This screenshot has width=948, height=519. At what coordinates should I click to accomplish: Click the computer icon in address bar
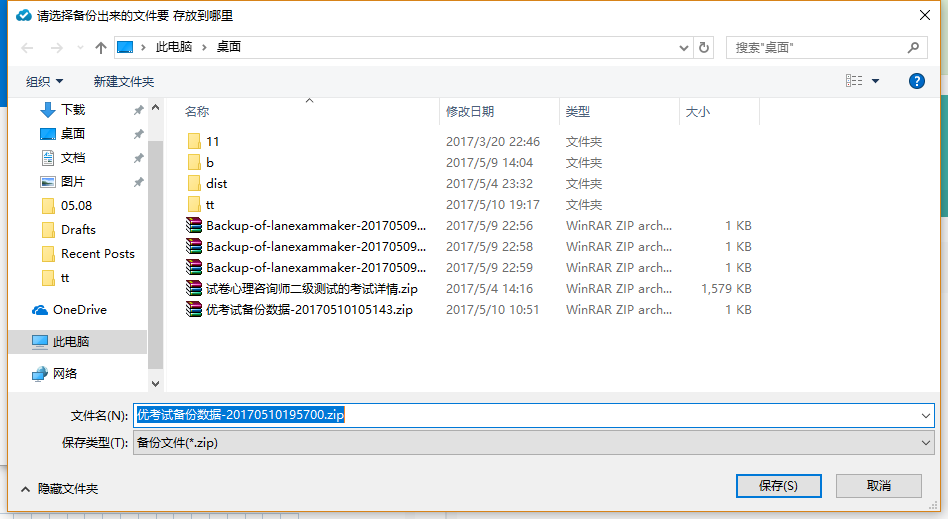[125, 47]
